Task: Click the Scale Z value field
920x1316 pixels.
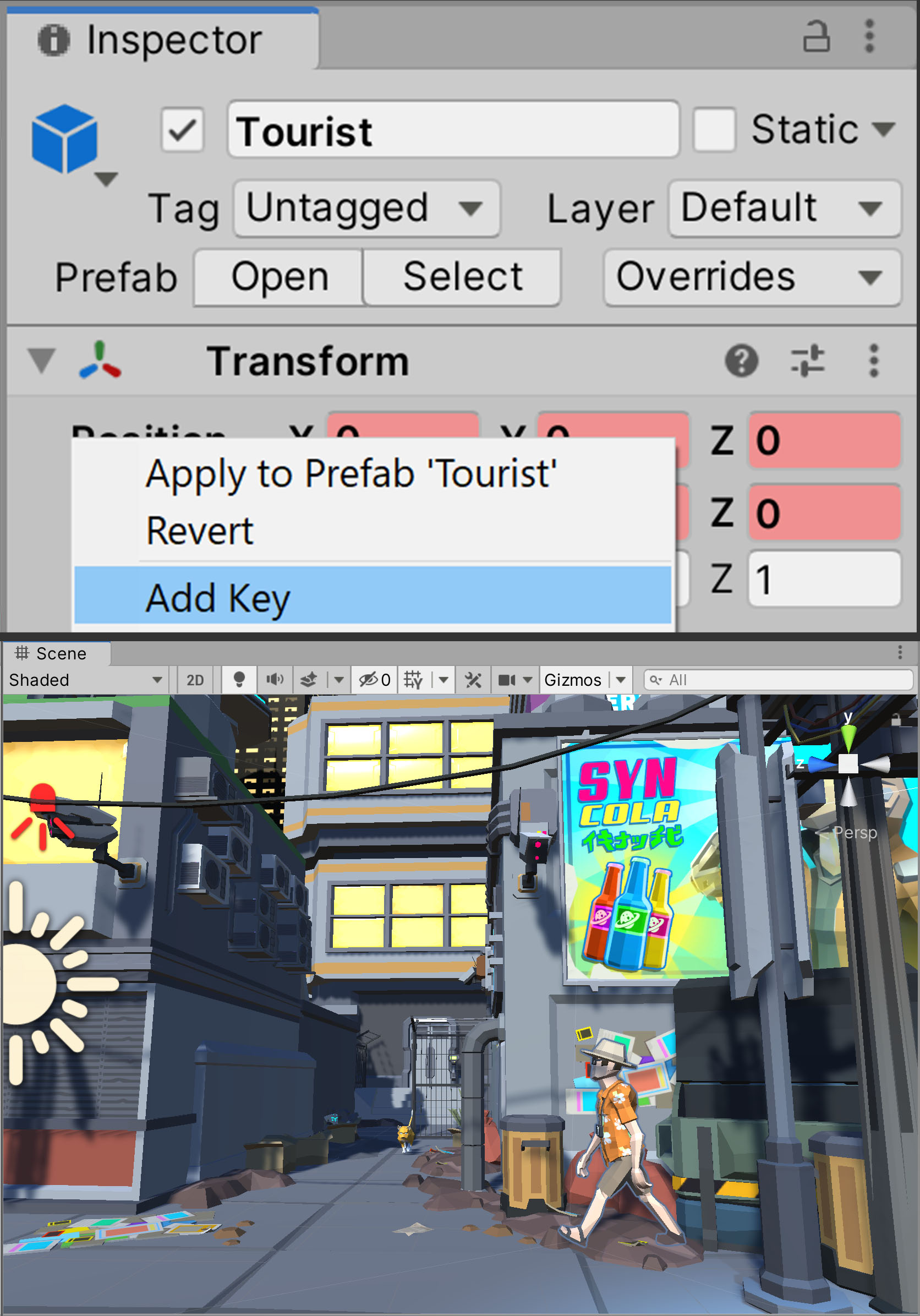Action: click(824, 578)
